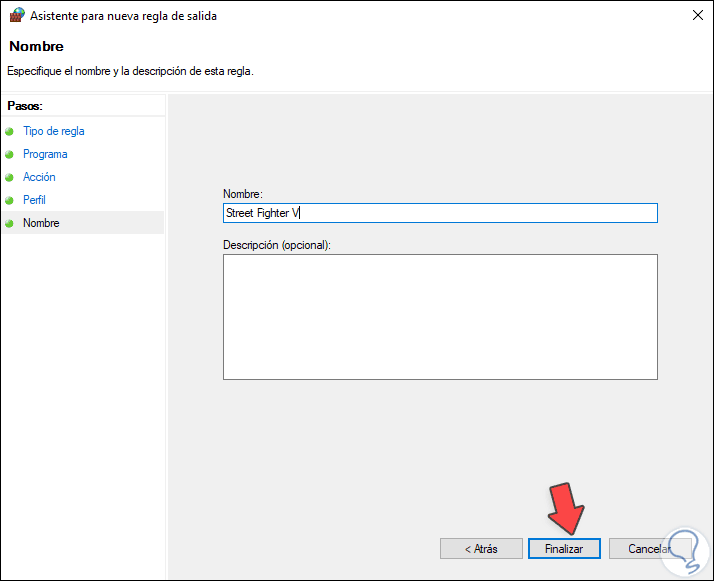Click green bullet beside Programa step
Image resolution: width=714 pixels, height=581 pixels.
(x=10, y=154)
